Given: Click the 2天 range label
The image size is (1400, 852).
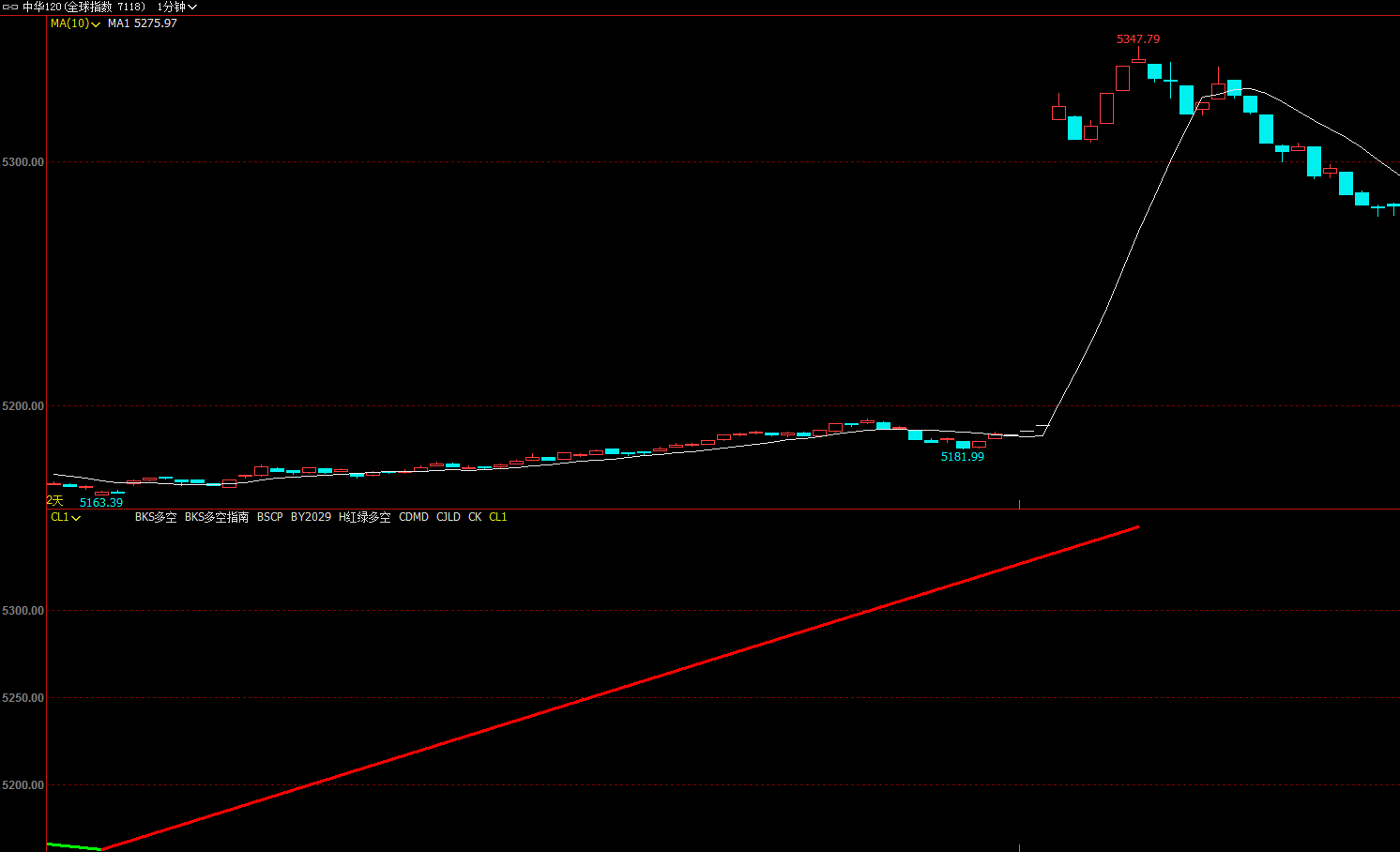Looking at the screenshot, I should (x=54, y=501).
